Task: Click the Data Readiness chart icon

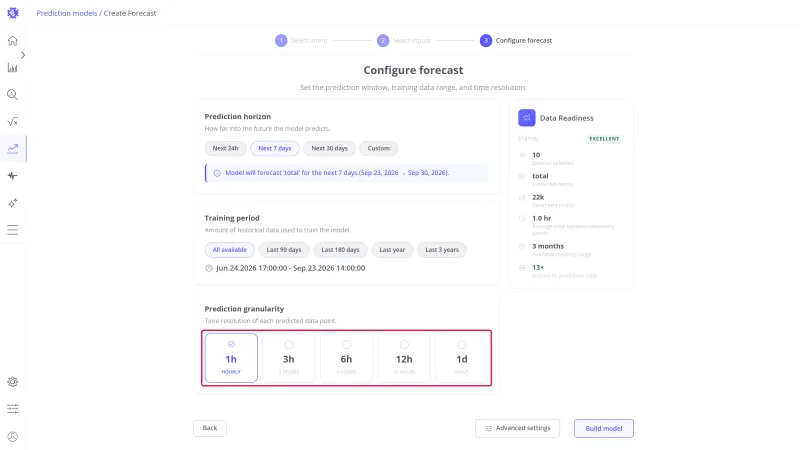Action: [x=527, y=118]
